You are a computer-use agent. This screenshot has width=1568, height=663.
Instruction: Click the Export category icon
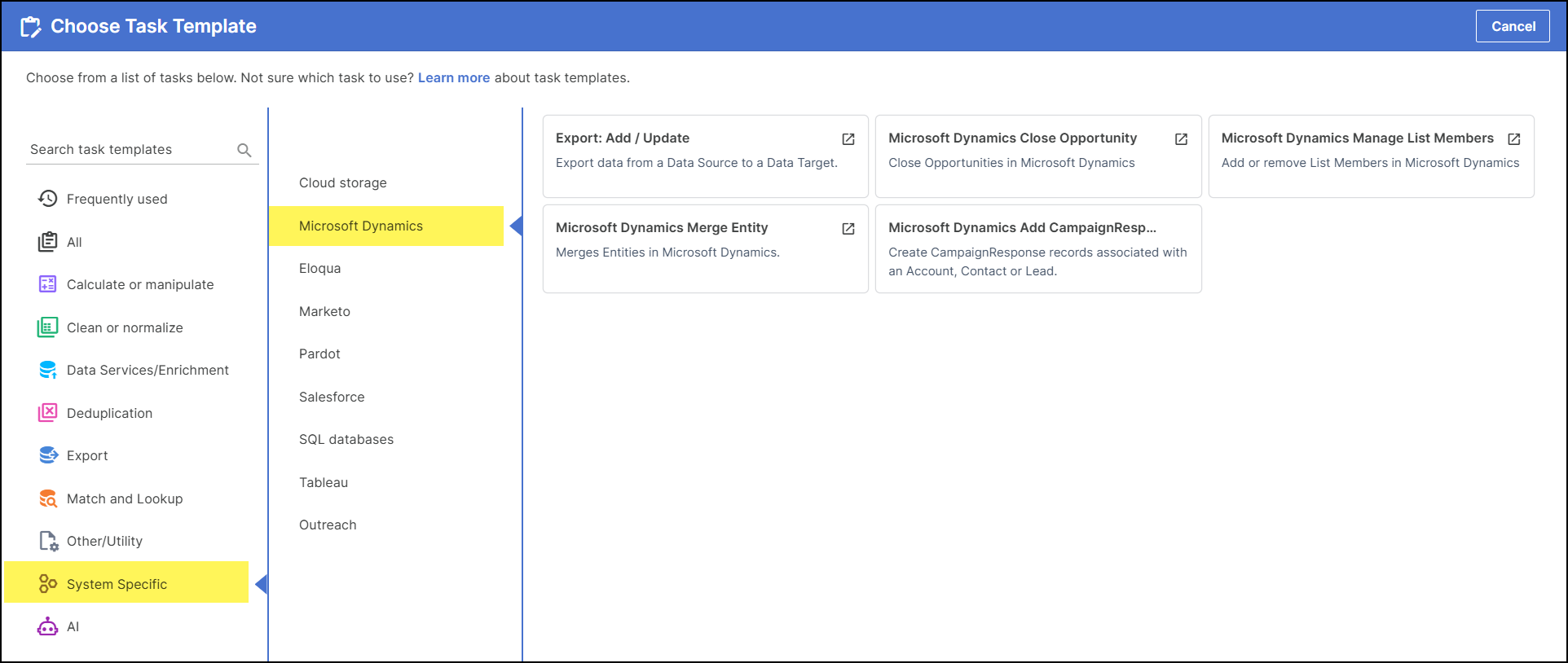tap(48, 455)
